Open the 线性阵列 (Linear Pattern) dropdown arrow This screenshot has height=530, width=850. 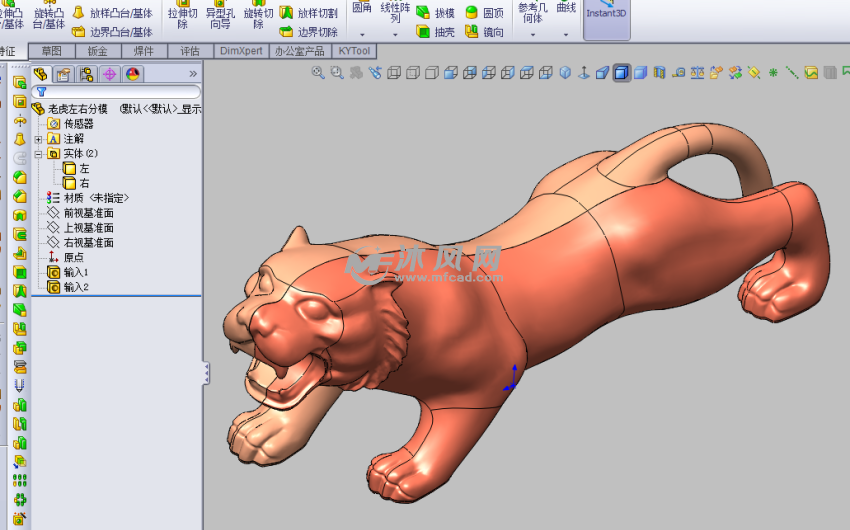click(394, 34)
